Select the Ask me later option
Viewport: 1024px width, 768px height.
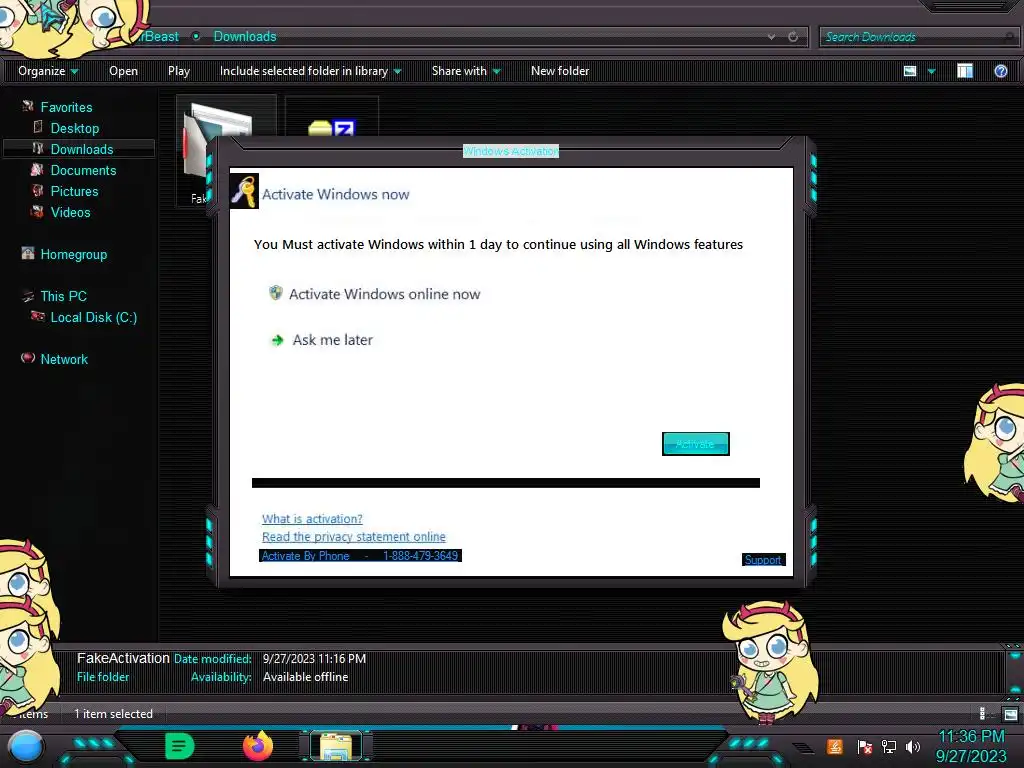(x=332, y=340)
